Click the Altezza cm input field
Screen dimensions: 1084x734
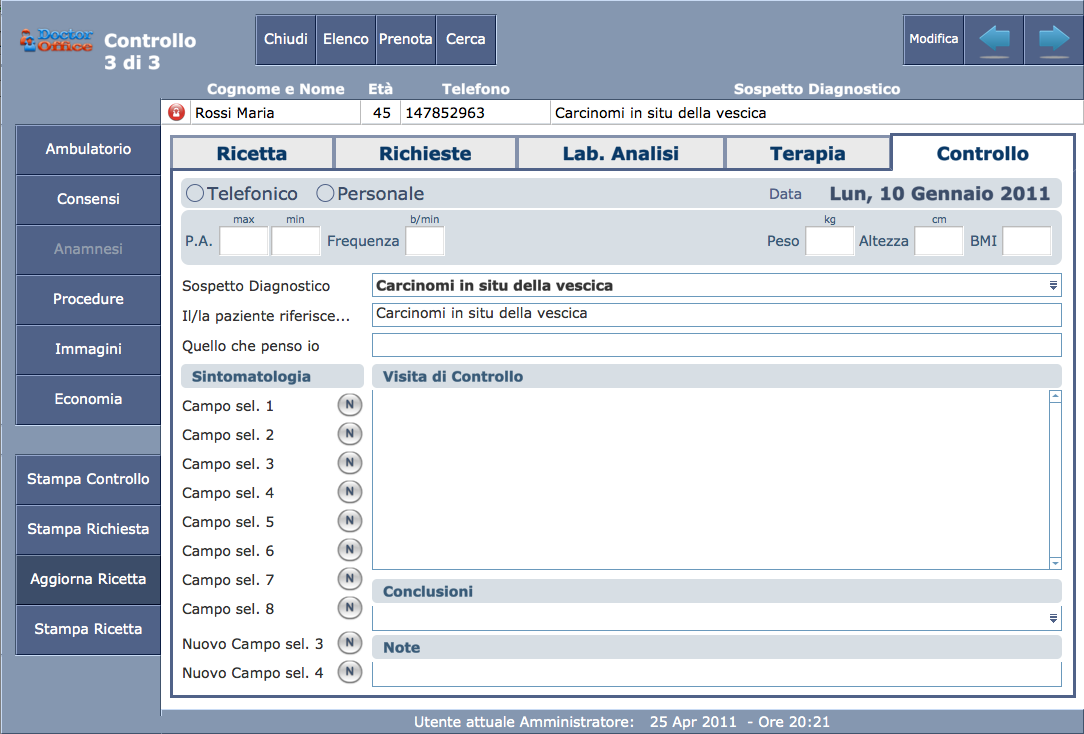click(x=939, y=241)
